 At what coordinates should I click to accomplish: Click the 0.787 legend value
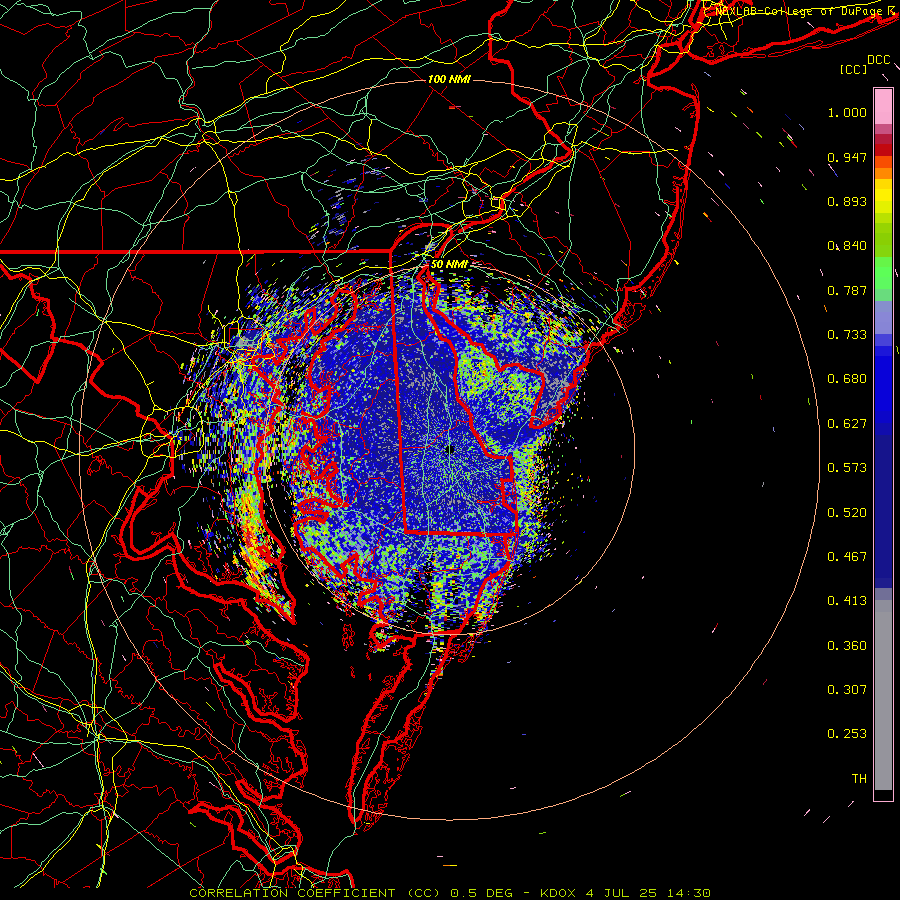847,290
